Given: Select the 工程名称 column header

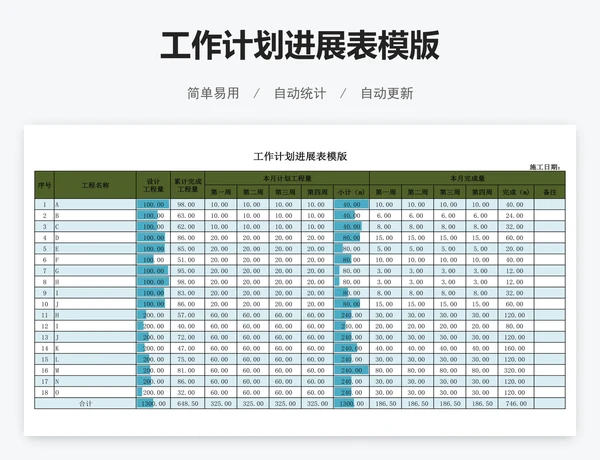Looking at the screenshot, I should click(95, 185).
